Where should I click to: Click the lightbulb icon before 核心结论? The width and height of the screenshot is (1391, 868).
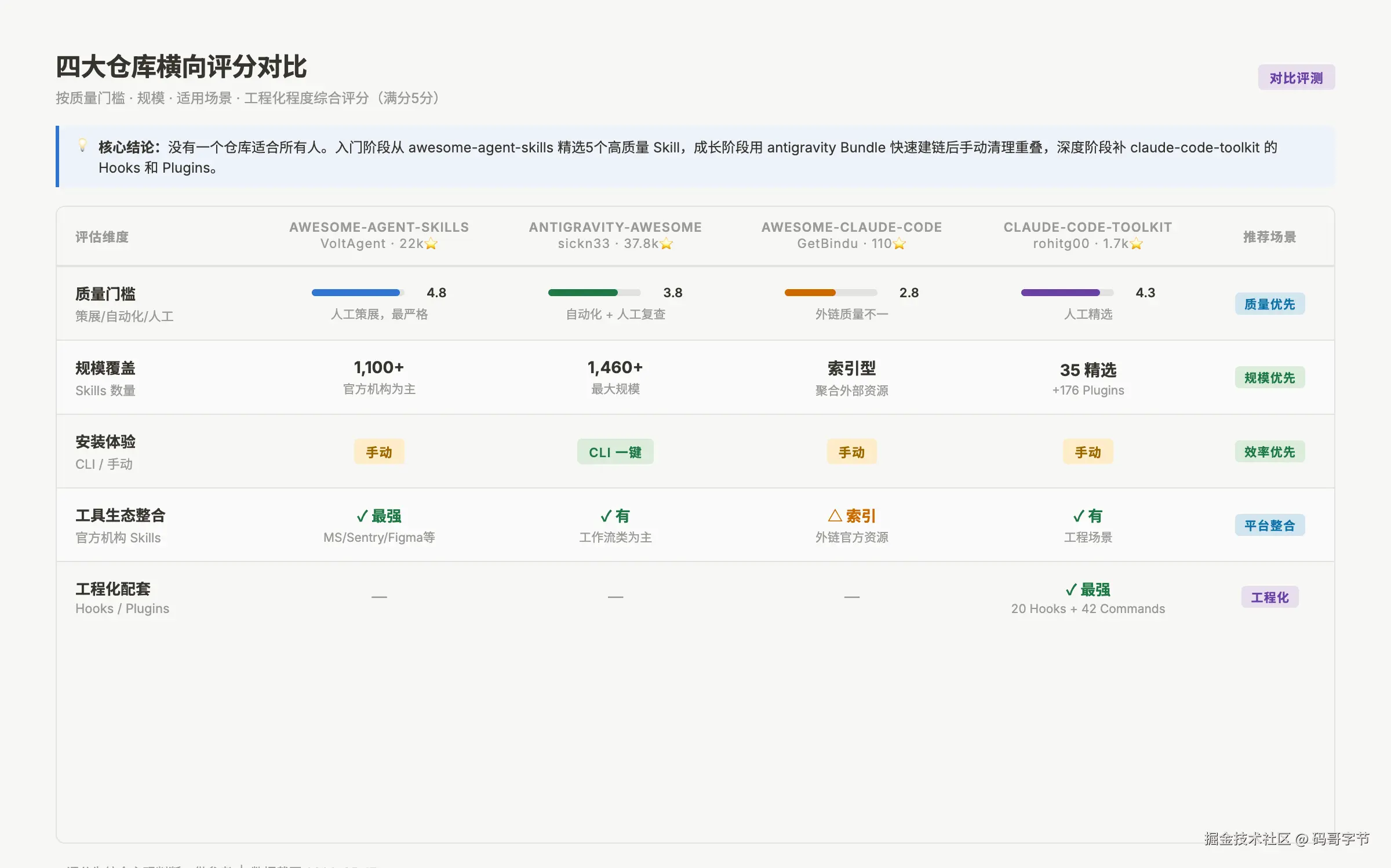coord(83,145)
